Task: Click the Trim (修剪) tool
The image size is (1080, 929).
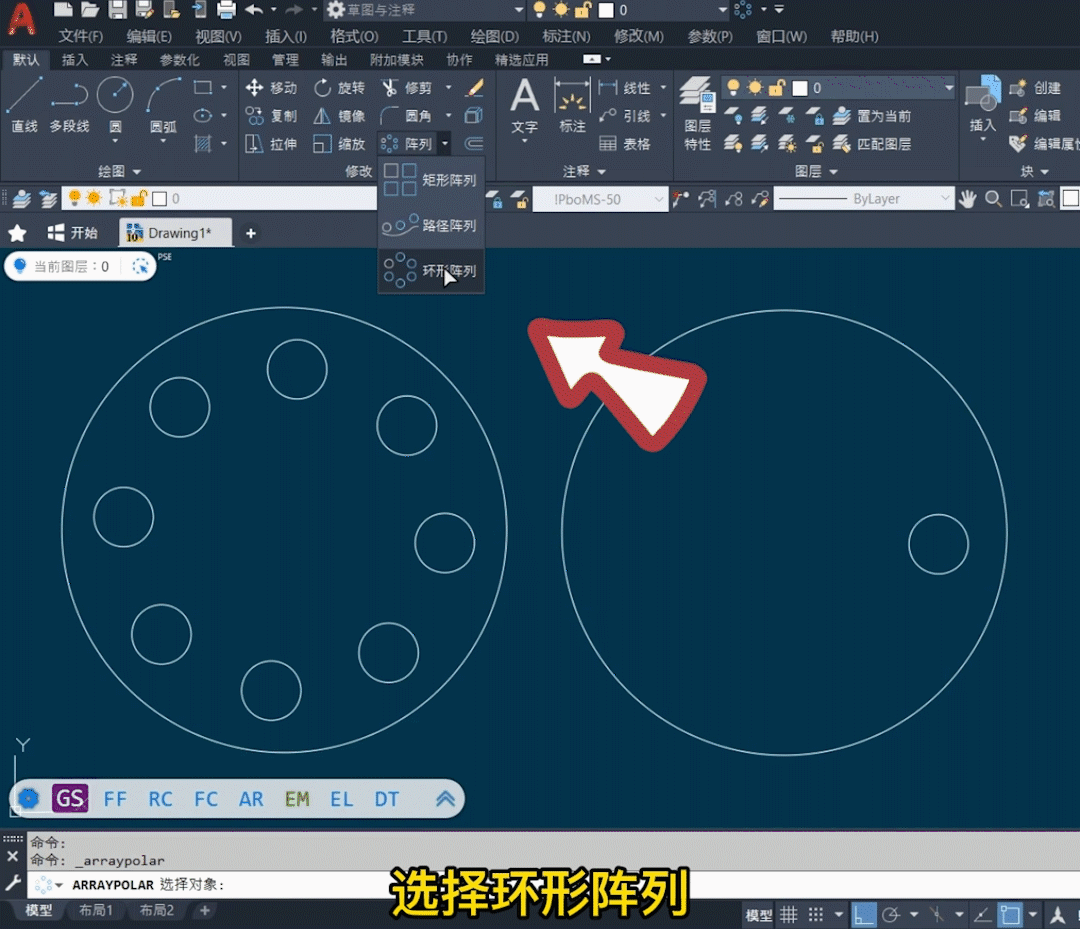Action: coord(406,87)
